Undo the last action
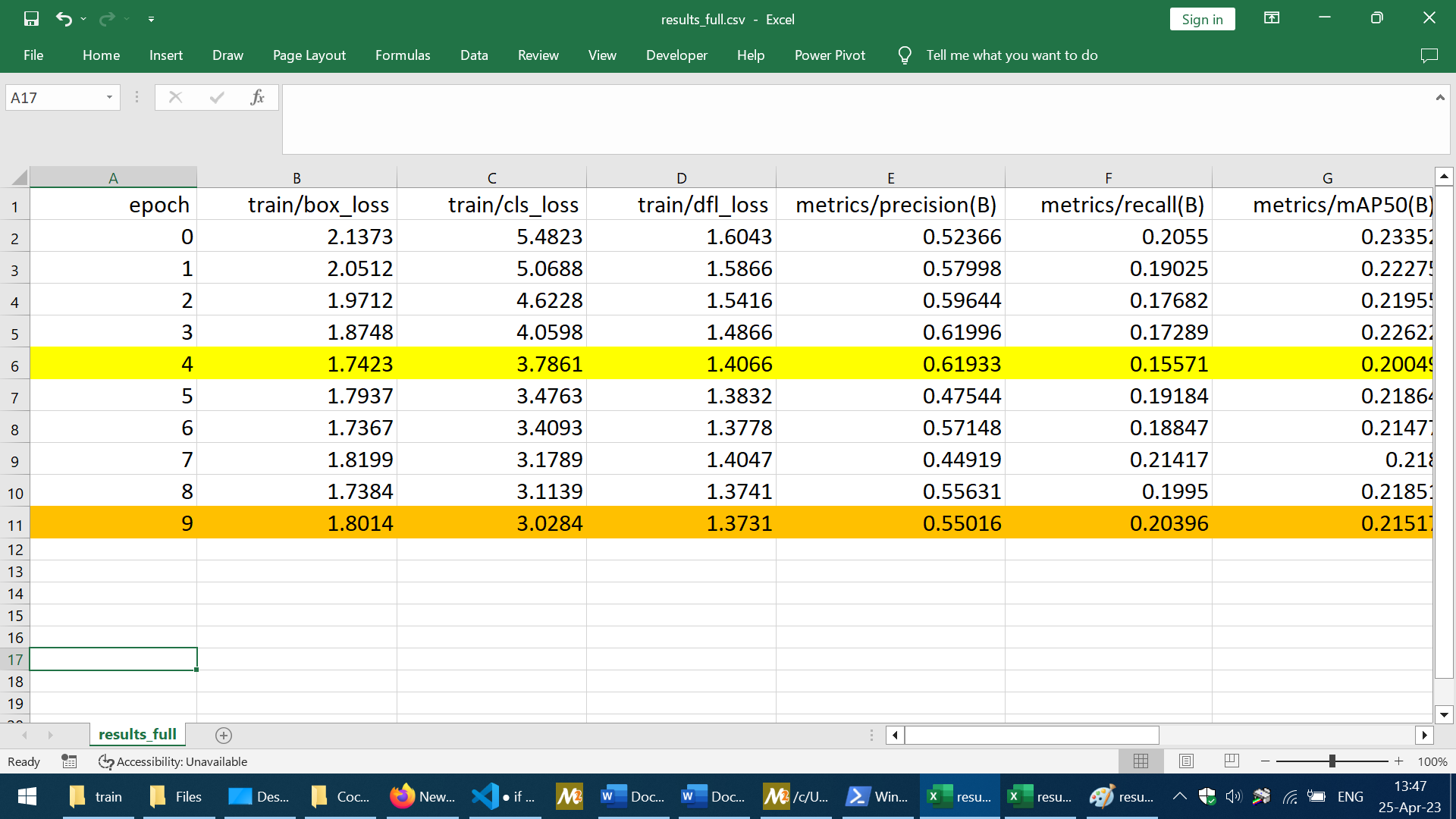Viewport: 1456px width, 819px height. click(64, 18)
